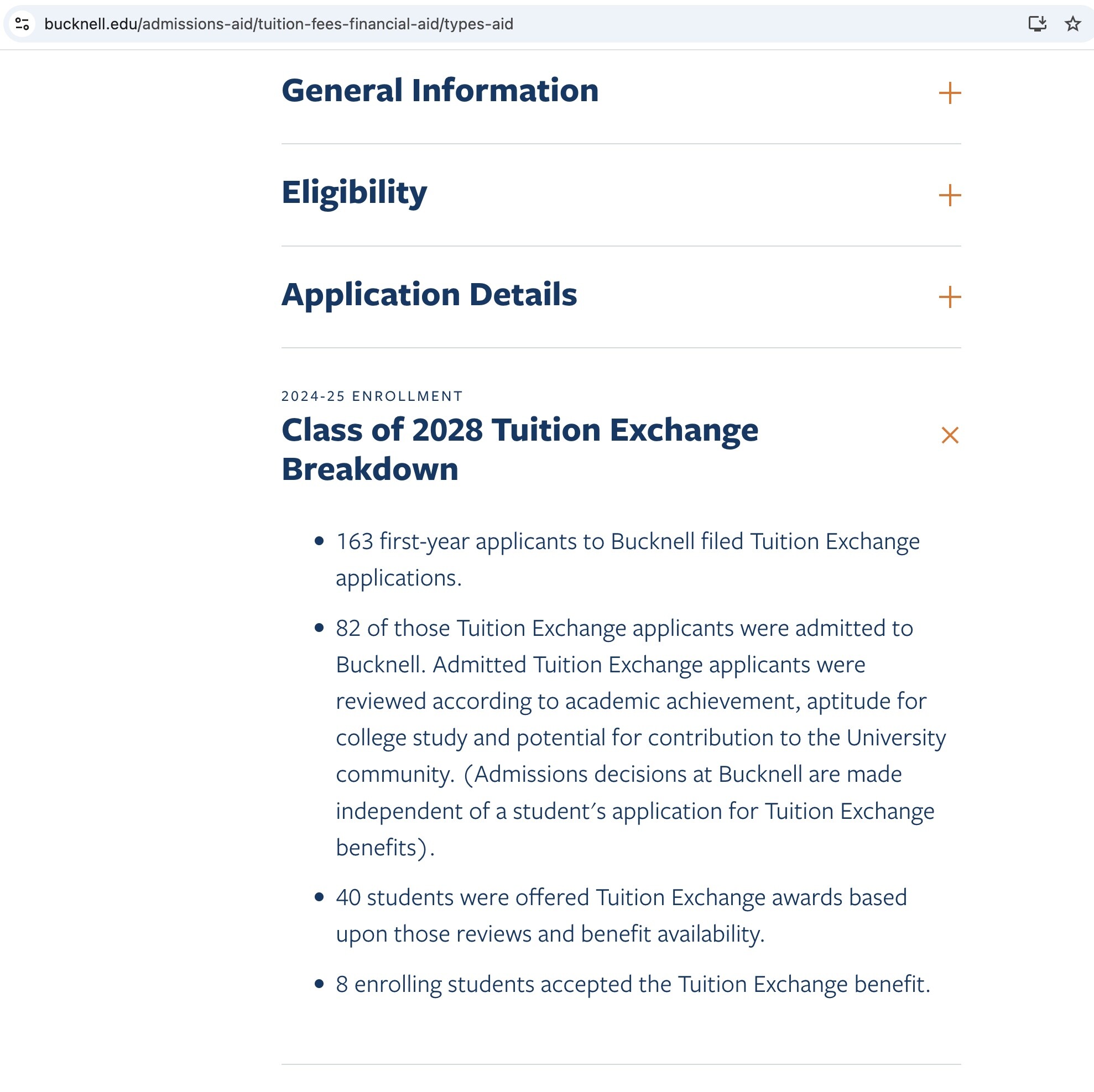
Task: Click the bucknell.edu domain in the URL
Action: [x=91, y=24]
